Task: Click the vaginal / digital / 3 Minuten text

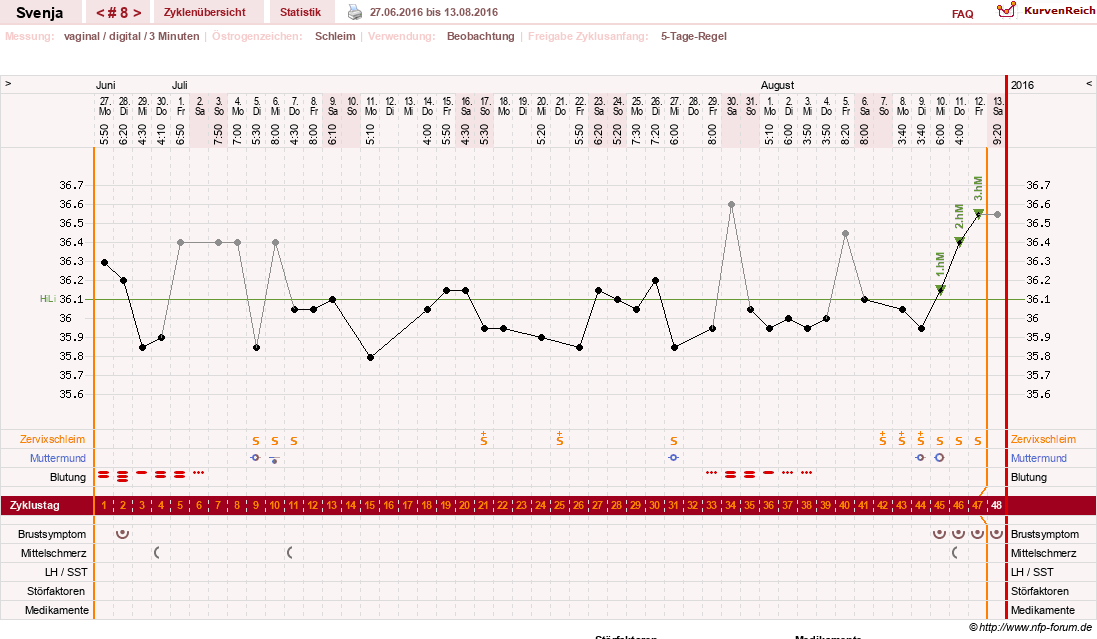Action: [132, 36]
